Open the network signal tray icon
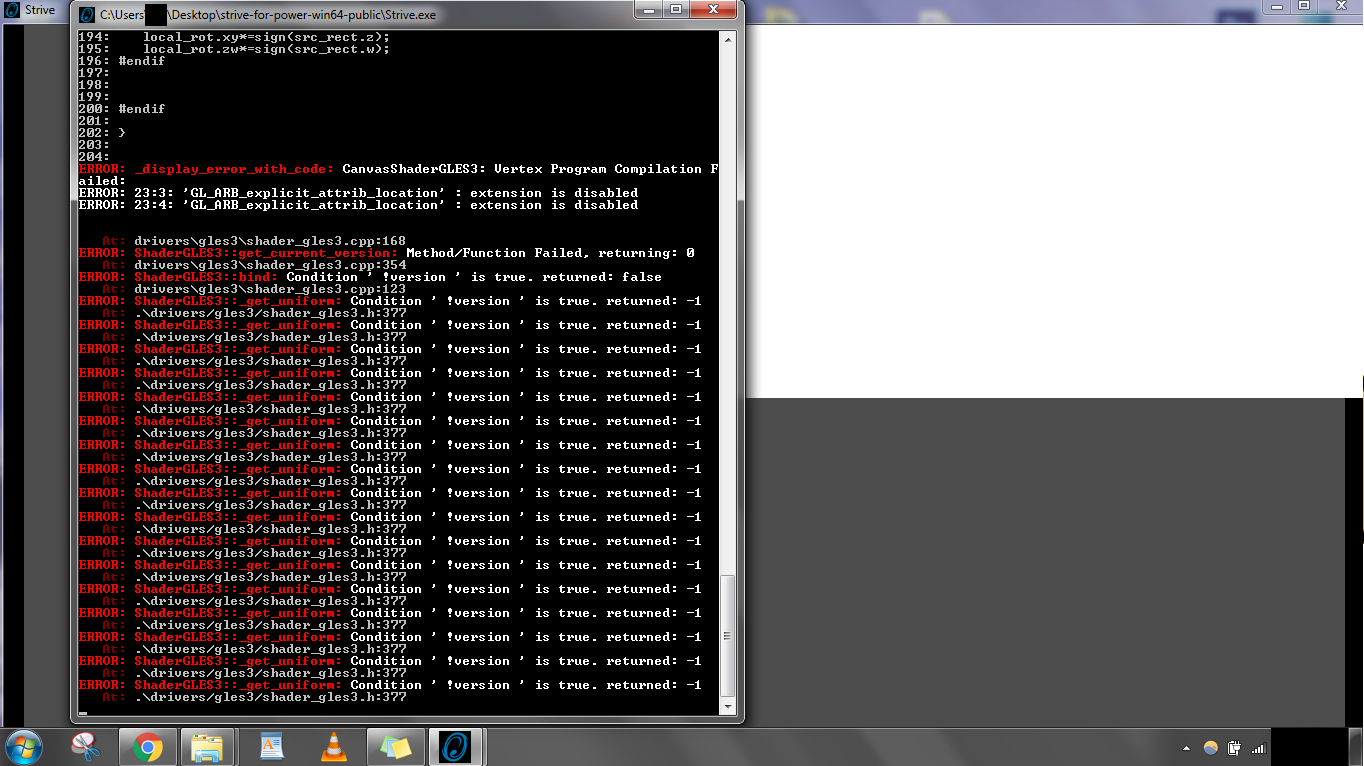The image size is (1364, 766). [1258, 748]
